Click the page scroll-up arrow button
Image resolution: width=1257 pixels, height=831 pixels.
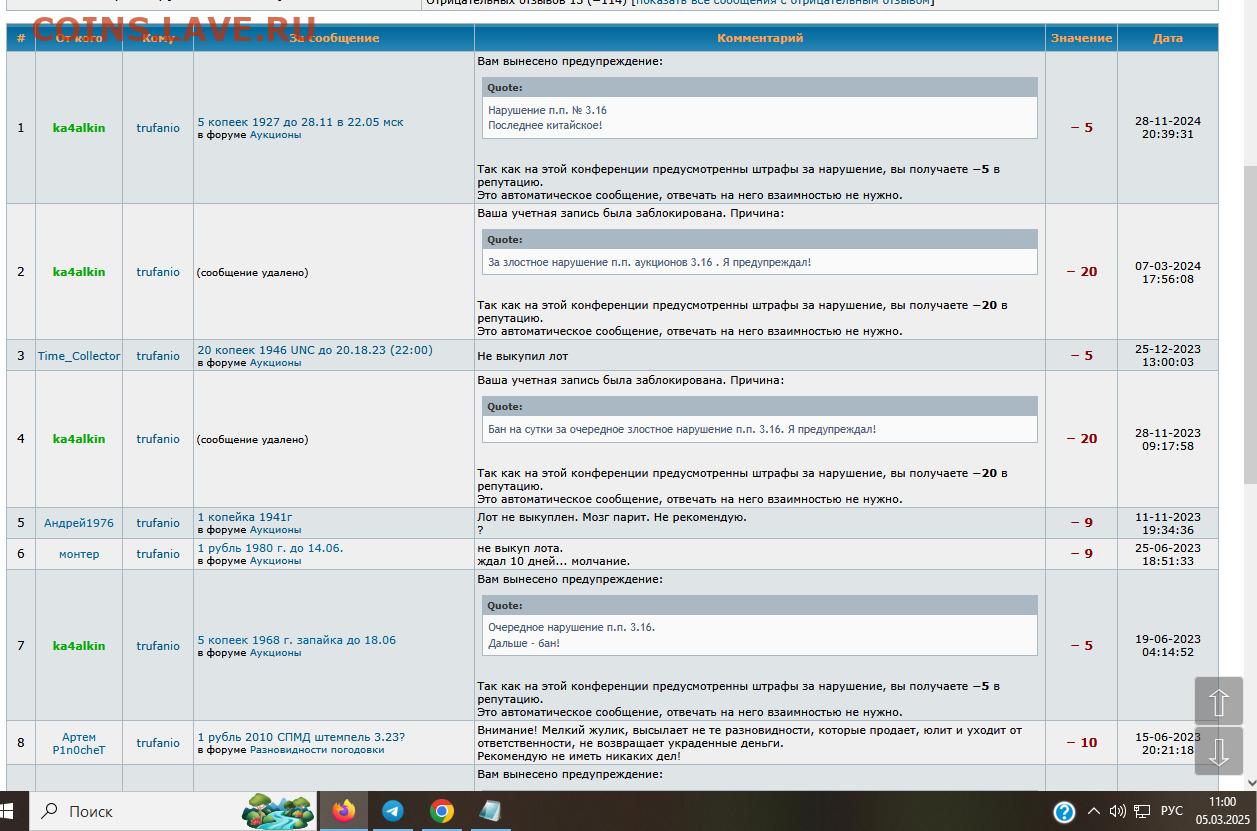(1219, 702)
